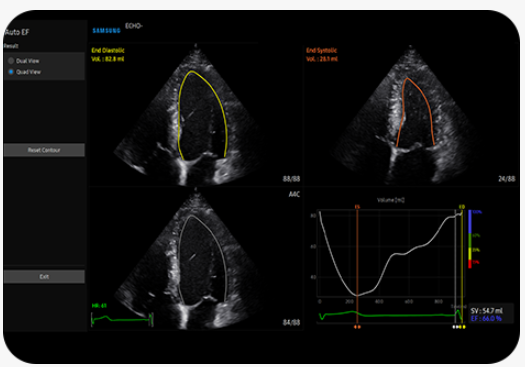Select the Quad View radio option
The image size is (525, 367).
point(11,72)
